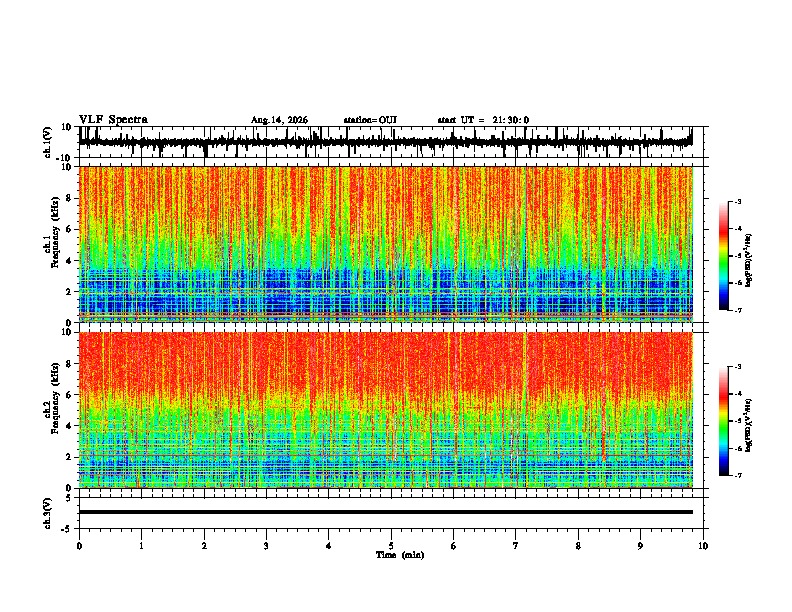Click the "-3" label on ch.1 colorbar
Image resolution: width=792 pixels, height=612 pixels.
[x=737, y=201]
